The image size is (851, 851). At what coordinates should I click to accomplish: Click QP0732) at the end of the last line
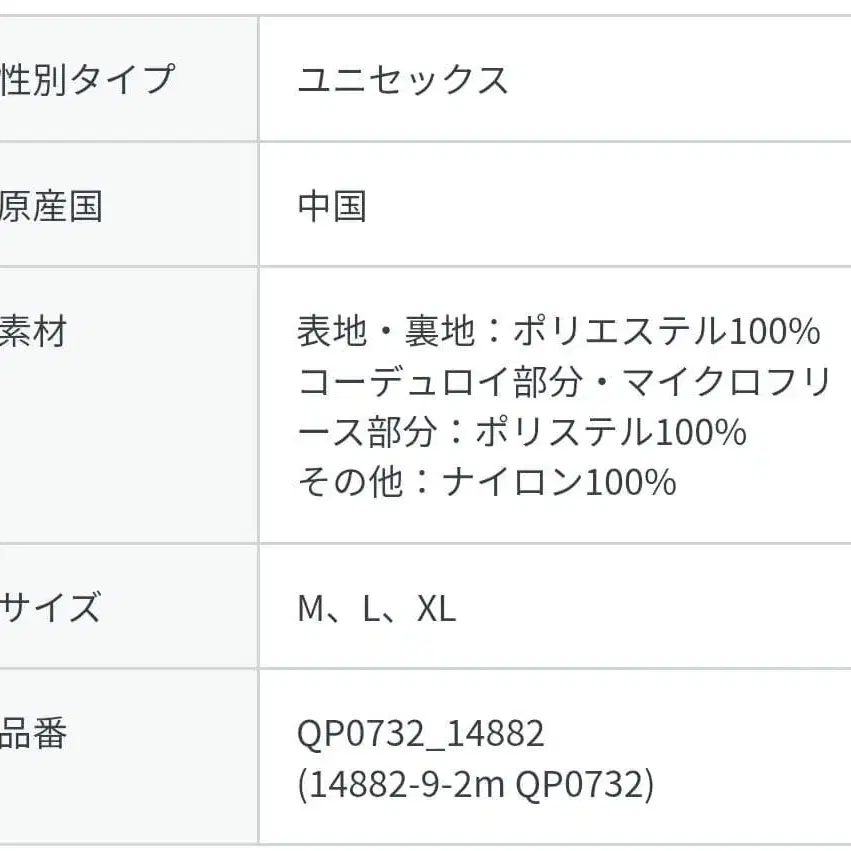tap(585, 785)
